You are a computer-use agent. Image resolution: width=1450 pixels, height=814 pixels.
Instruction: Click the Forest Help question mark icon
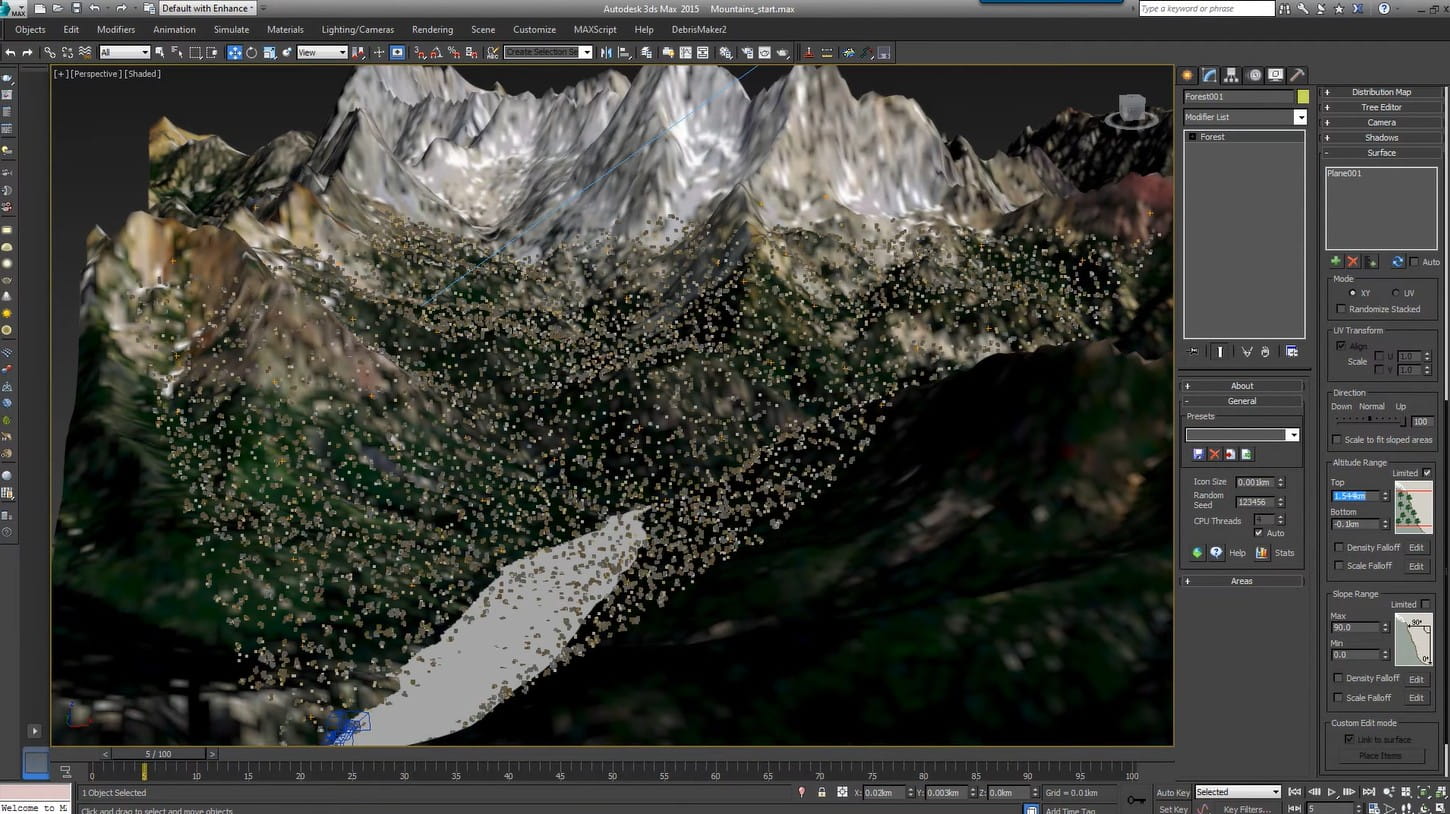pyautogui.click(x=1217, y=552)
